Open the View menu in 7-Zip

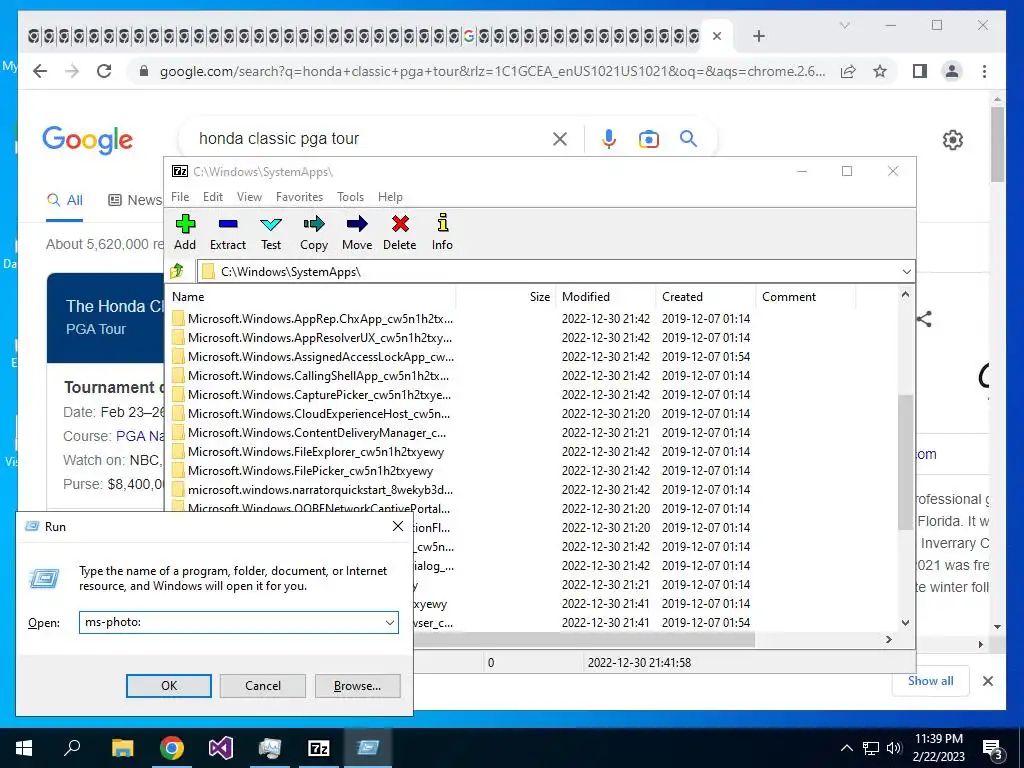point(249,197)
